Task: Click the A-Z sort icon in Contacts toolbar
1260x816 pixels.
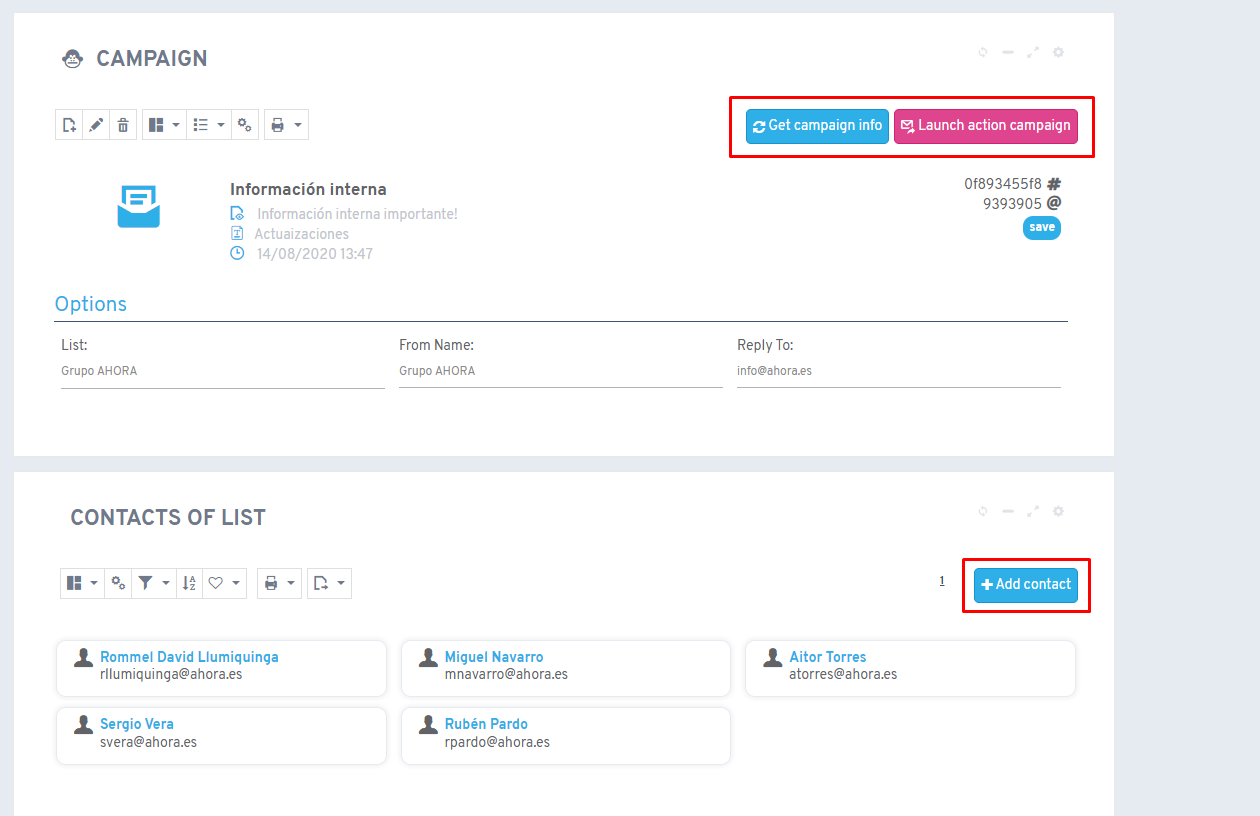Action: coord(189,583)
